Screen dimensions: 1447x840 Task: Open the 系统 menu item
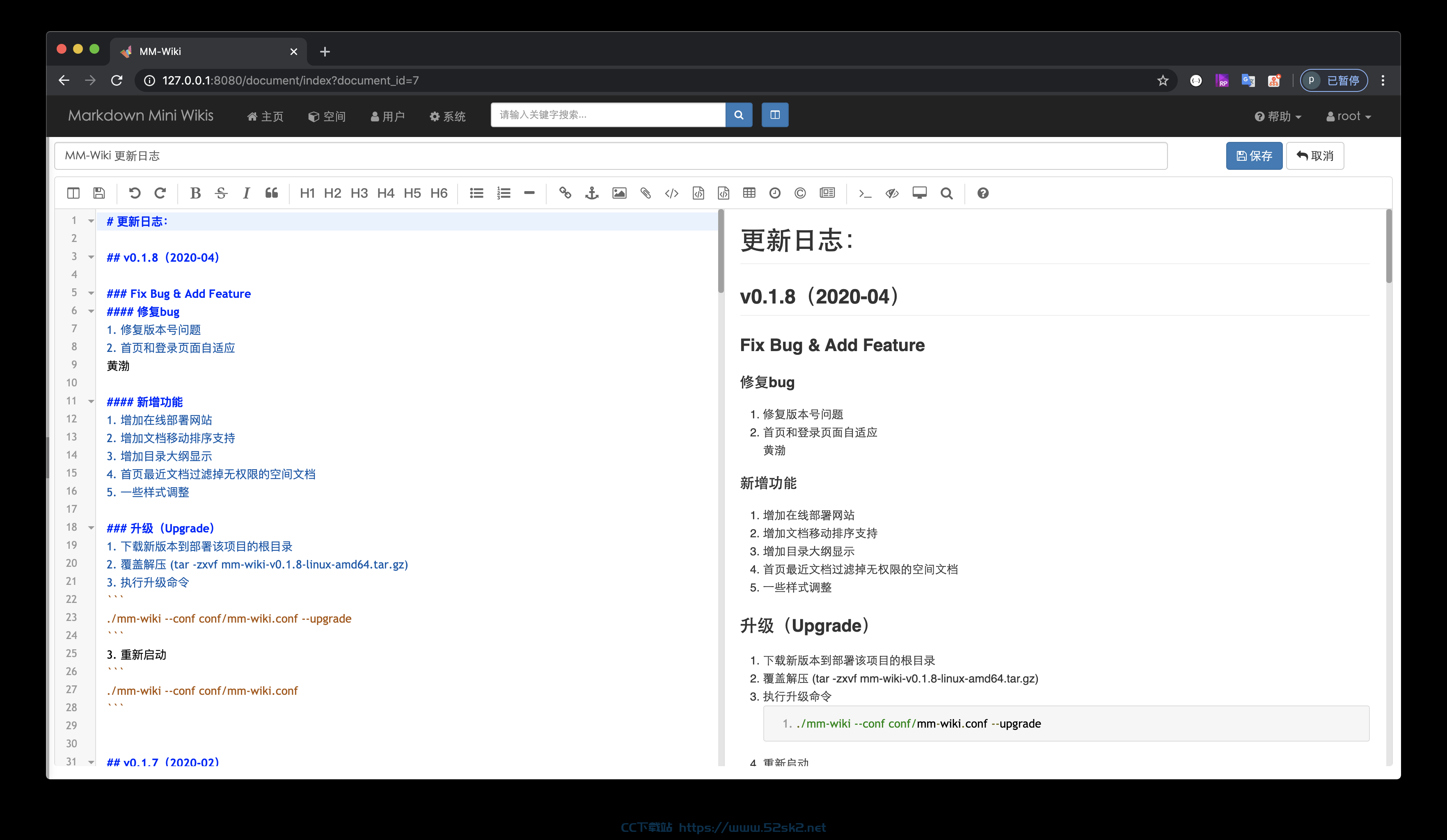pos(447,116)
